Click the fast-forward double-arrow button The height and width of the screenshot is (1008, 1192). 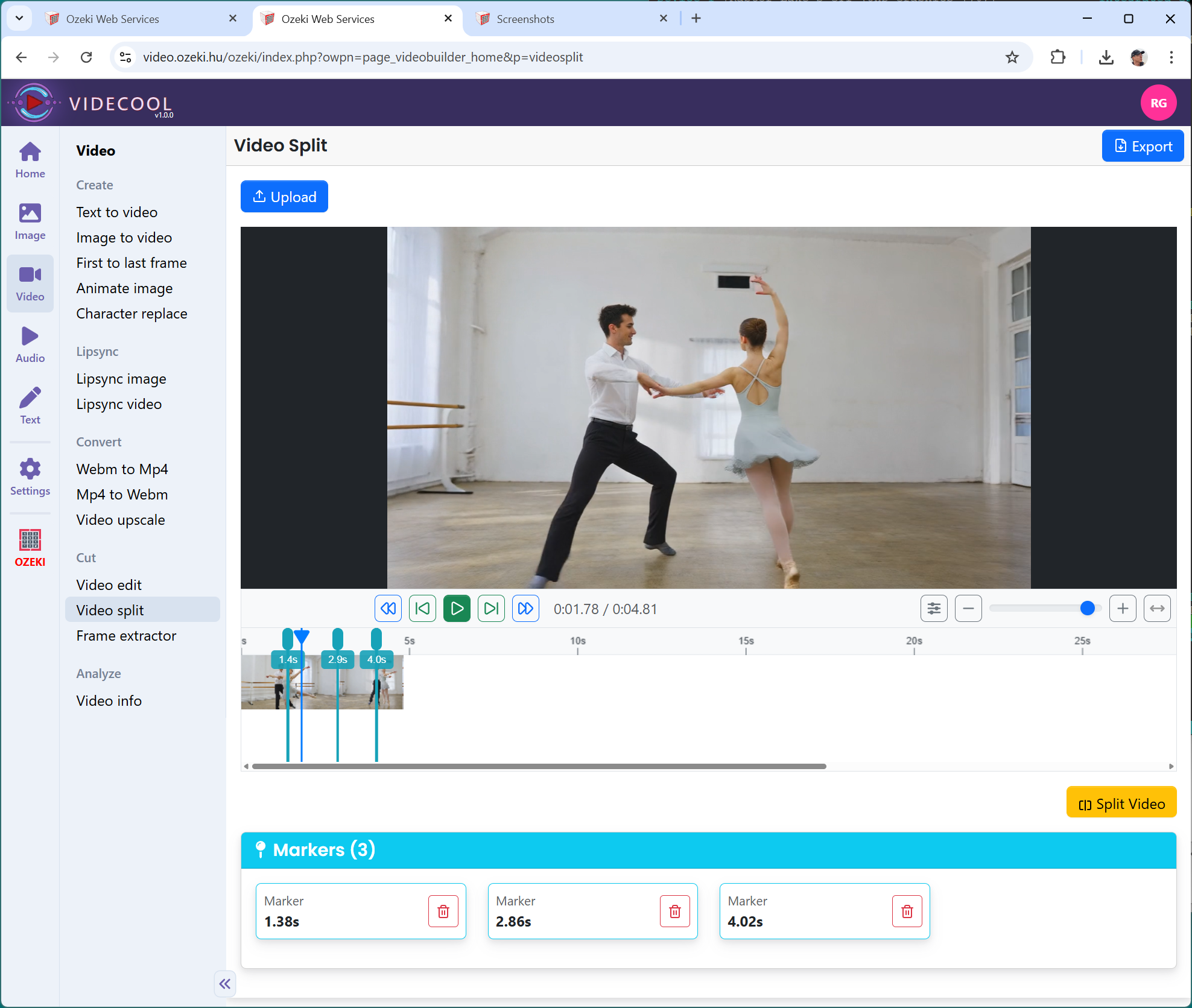(525, 609)
